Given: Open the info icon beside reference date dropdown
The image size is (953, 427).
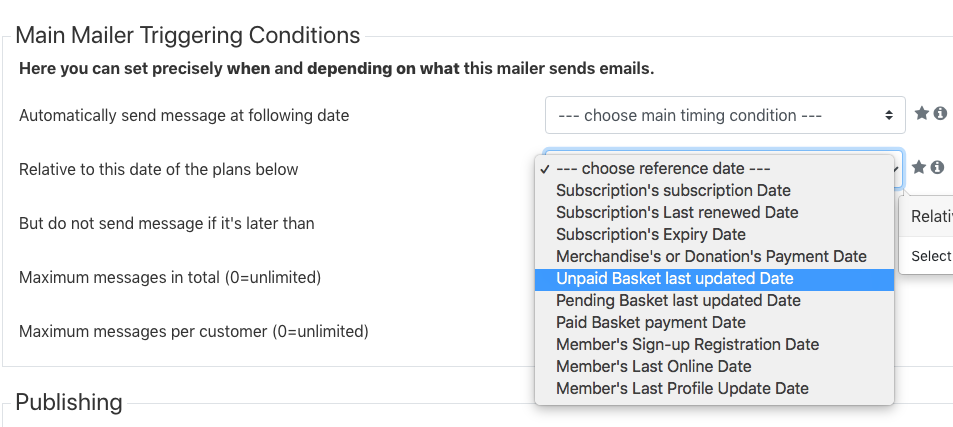Looking at the screenshot, I should (x=937, y=166).
